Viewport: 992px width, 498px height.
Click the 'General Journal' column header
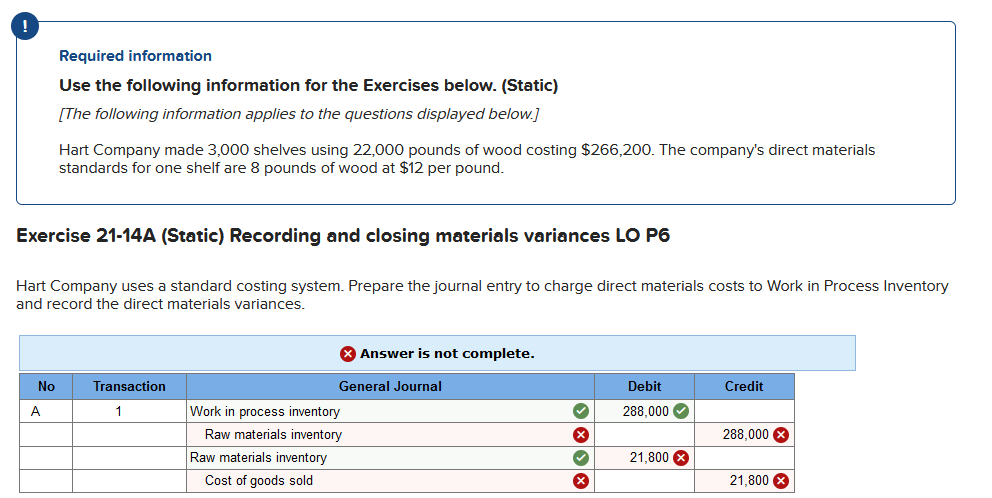(390, 387)
